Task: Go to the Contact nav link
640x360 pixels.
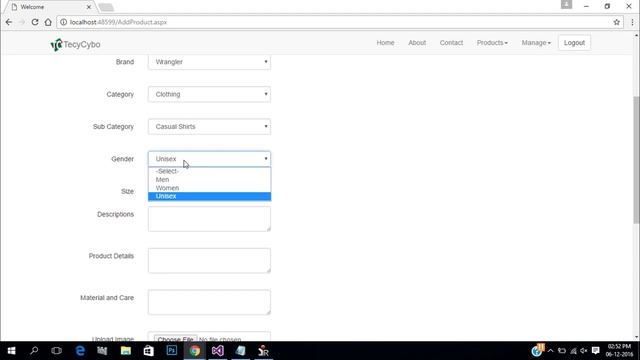Action: point(451,43)
